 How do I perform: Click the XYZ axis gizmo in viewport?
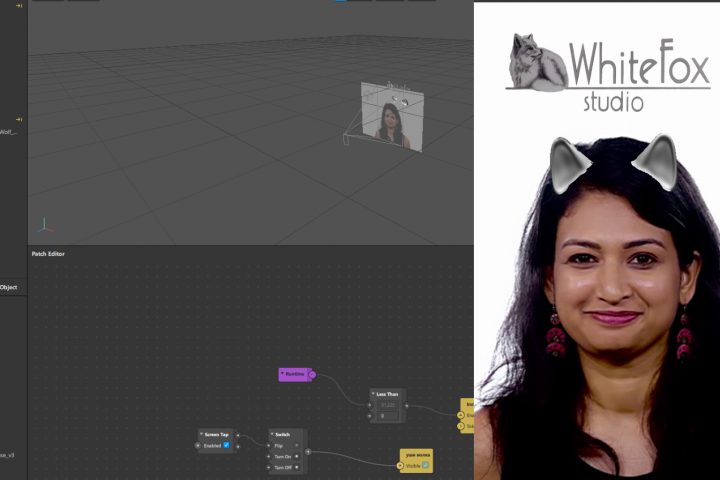pyautogui.click(x=45, y=225)
